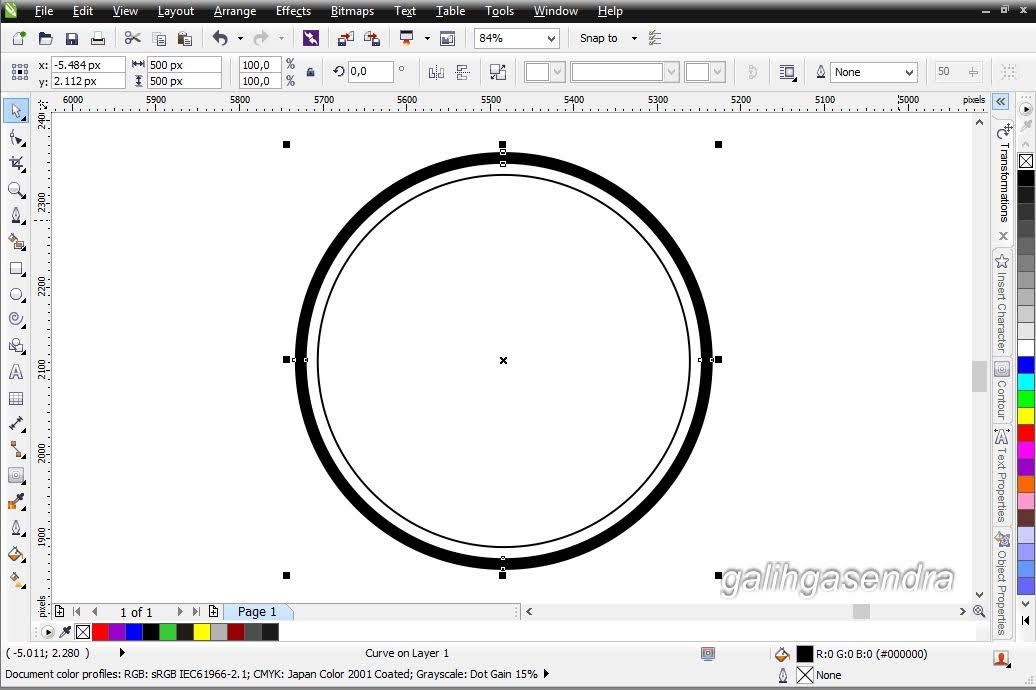The height and width of the screenshot is (690, 1036).
Task: Select the Freehand tool
Action: coord(17,215)
